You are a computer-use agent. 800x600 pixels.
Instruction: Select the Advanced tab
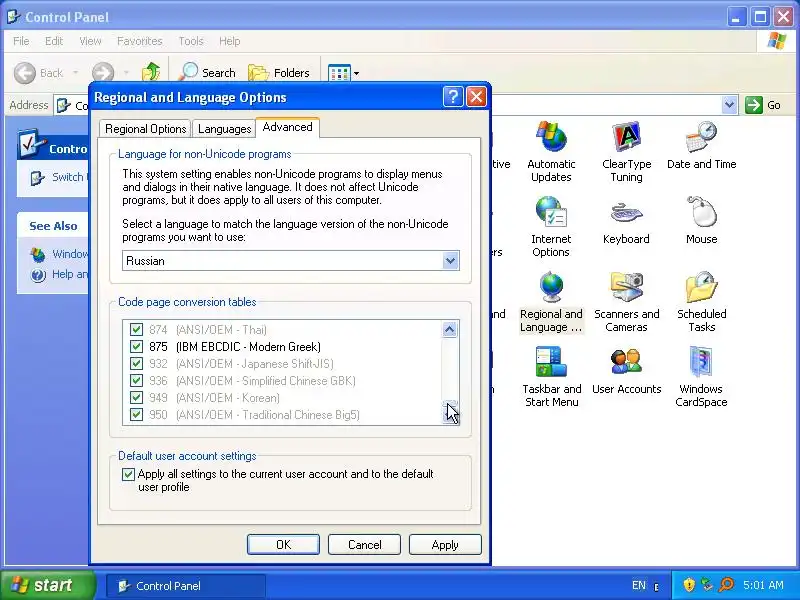pyautogui.click(x=287, y=127)
